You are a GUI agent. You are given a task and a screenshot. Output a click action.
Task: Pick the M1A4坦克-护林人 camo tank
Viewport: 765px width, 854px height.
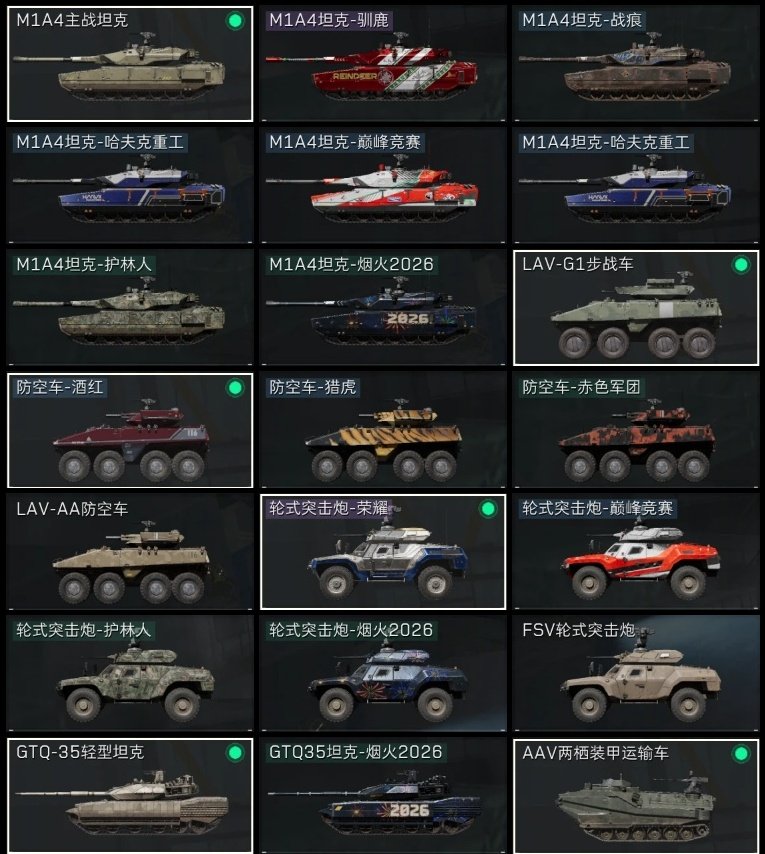130,308
